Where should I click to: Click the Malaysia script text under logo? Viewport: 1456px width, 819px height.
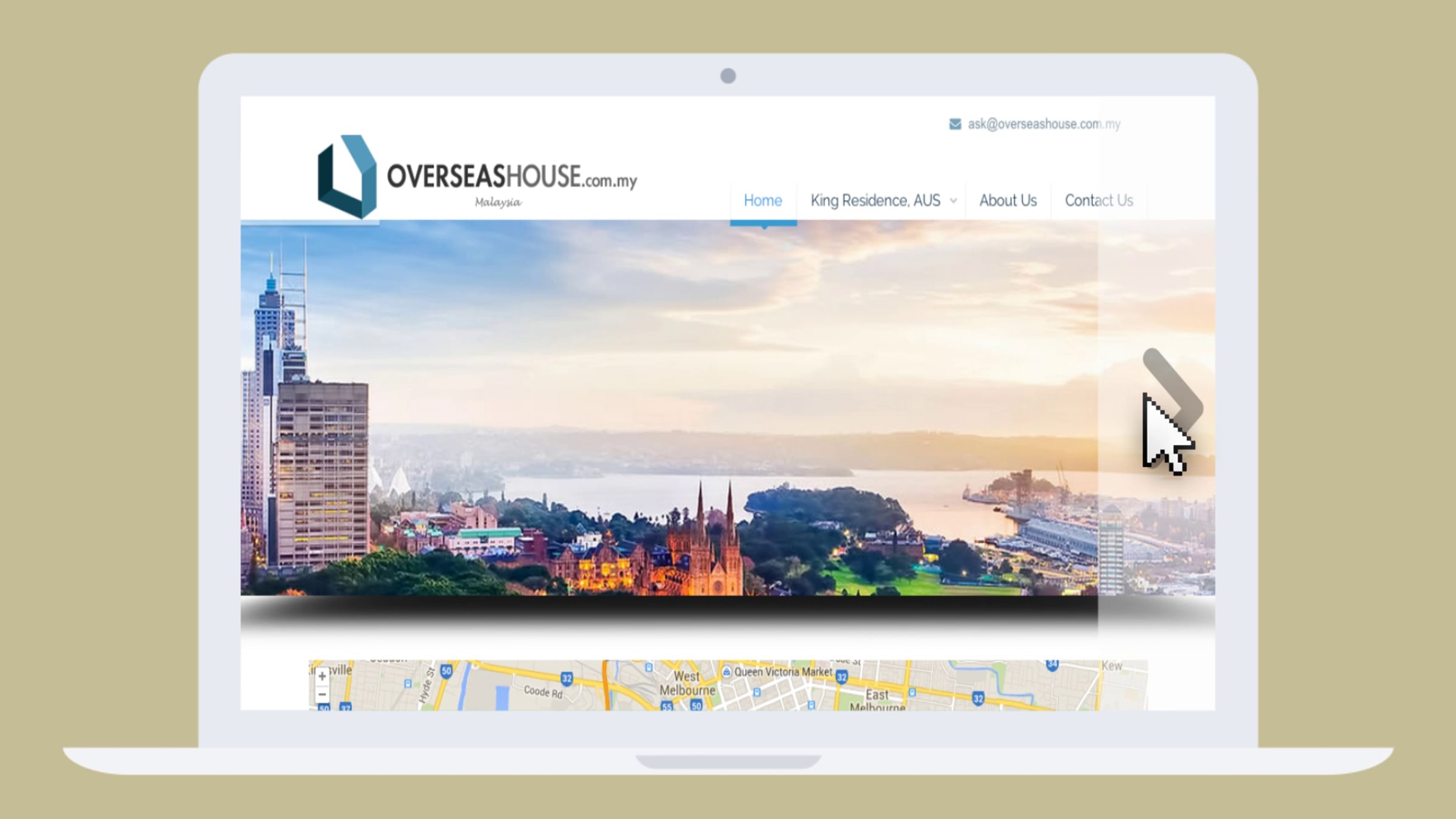tap(497, 203)
